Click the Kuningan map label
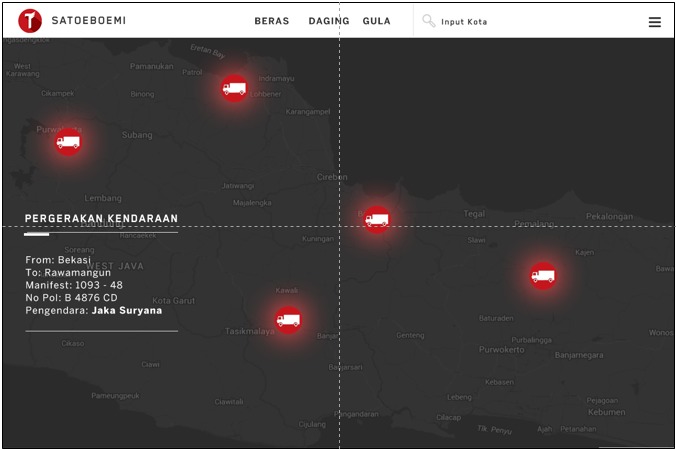 pos(318,239)
